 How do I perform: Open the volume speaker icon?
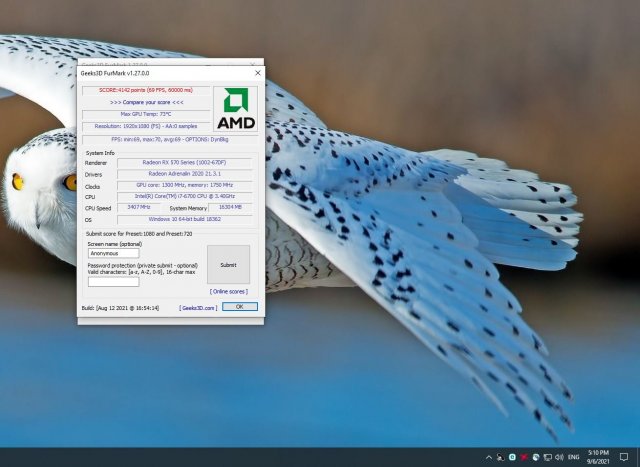click(558, 456)
